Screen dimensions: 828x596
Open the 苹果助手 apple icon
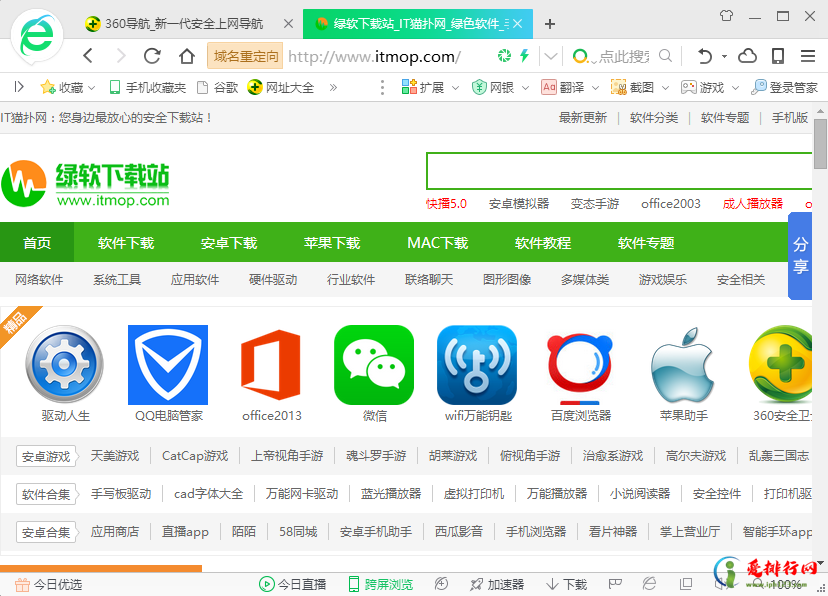click(x=682, y=365)
